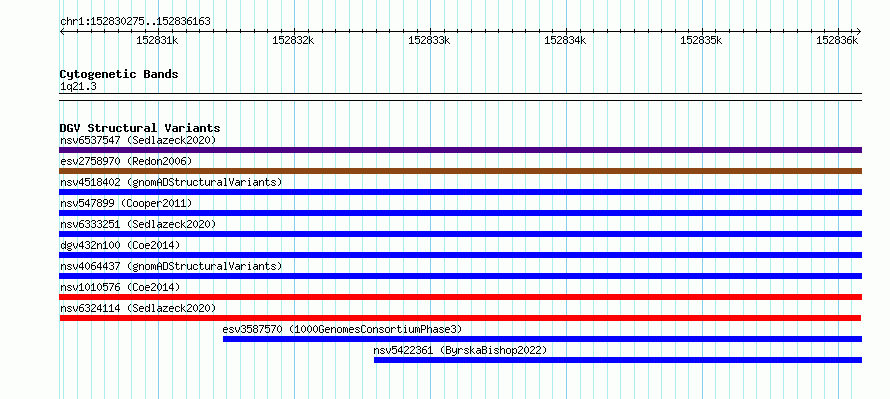
Task: Click the 152833k ruler label
Action: (x=429, y=40)
